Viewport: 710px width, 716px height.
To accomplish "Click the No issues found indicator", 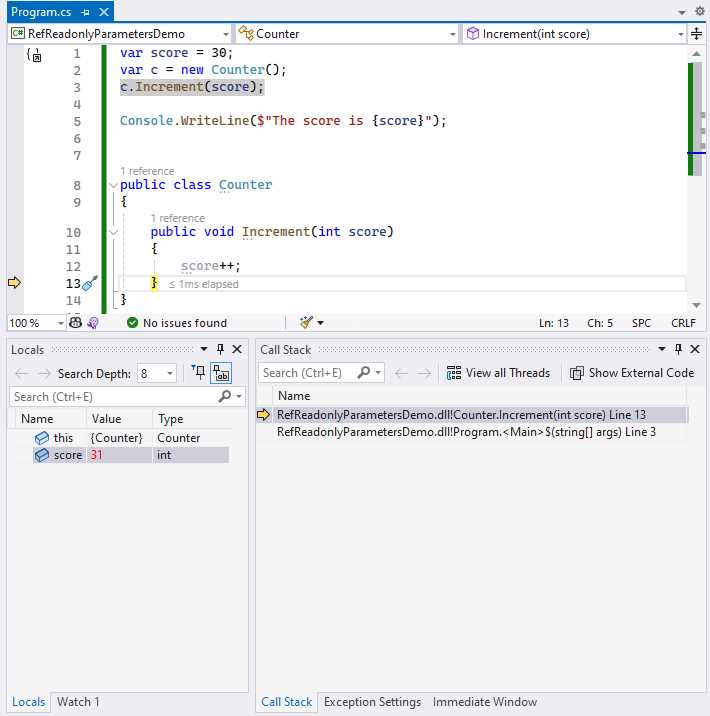I will click(x=177, y=323).
